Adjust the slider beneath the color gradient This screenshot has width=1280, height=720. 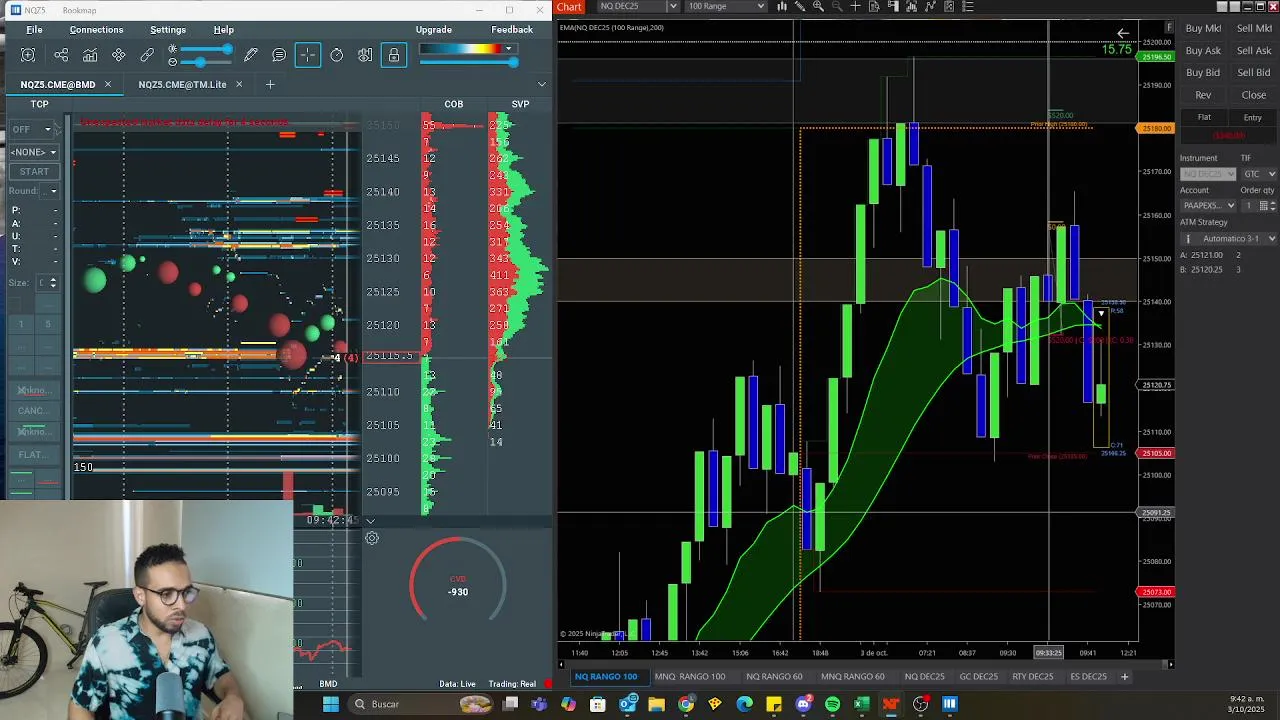468,62
